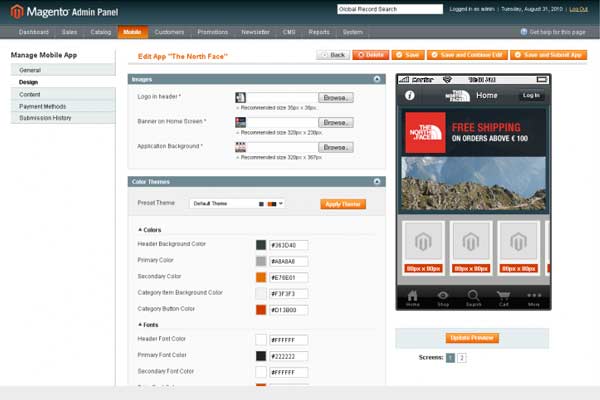Tap the Shop eye icon in preview
Image resolution: width=600 pixels, height=400 pixels.
pos(443,298)
